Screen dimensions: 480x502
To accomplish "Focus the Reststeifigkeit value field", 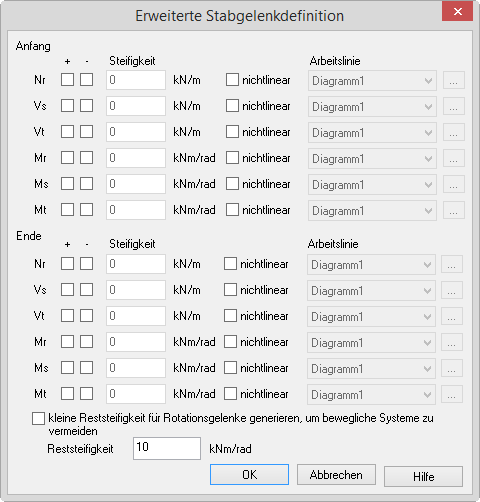I will [x=167, y=448].
